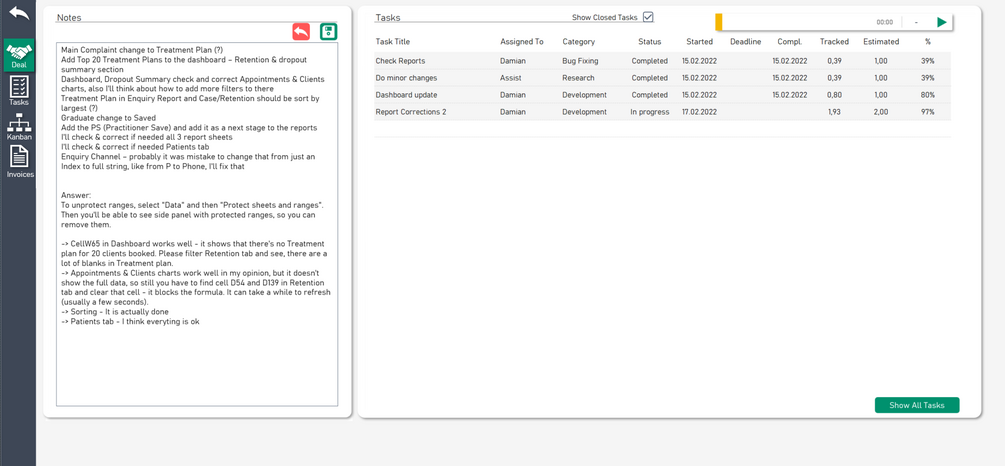Click the 'Research' category cell
Screen dimensions: 1005x466
coord(578,78)
